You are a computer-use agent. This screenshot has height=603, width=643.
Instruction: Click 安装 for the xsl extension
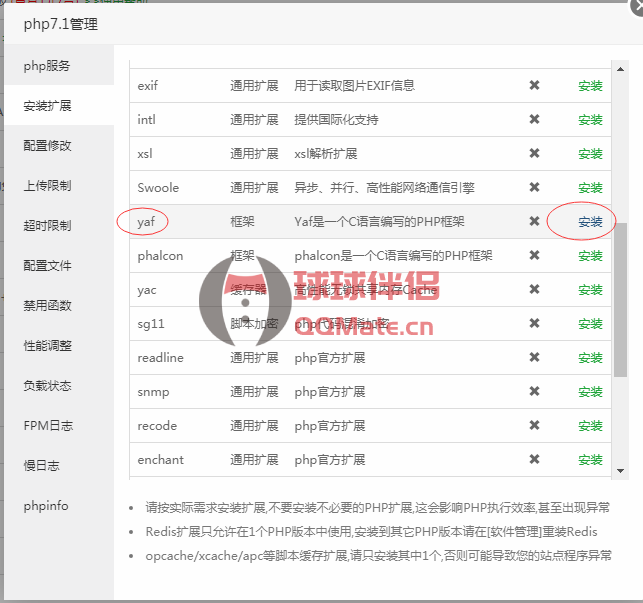[x=590, y=154]
